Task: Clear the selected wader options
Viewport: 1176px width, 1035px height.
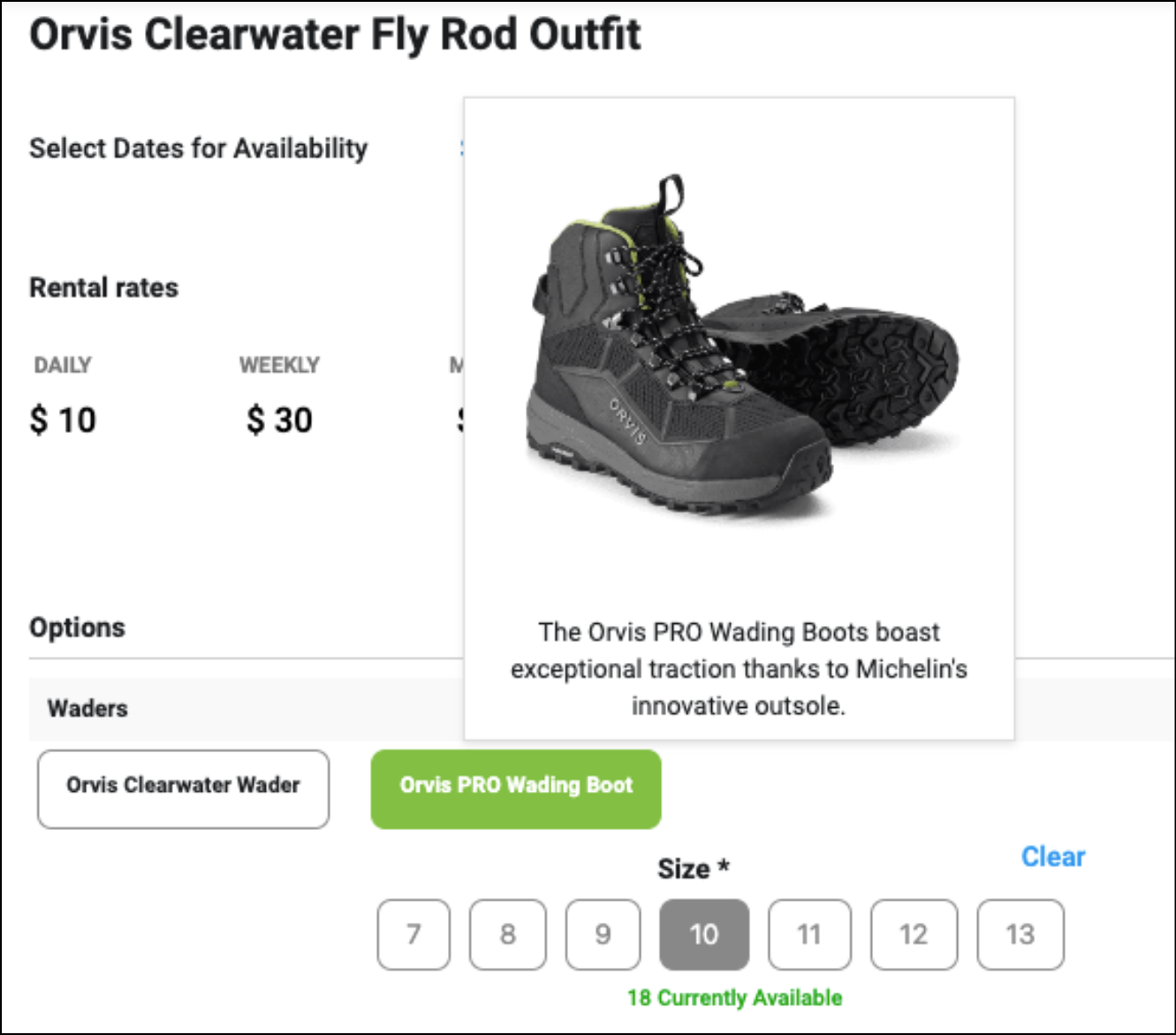Action: tap(1052, 856)
